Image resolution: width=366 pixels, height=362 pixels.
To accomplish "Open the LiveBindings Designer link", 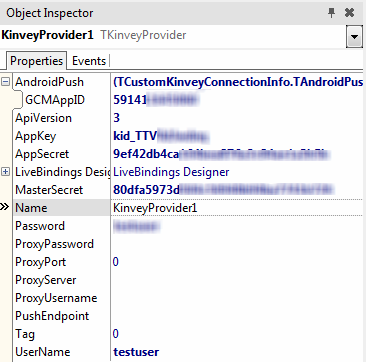I will click(x=171, y=172).
